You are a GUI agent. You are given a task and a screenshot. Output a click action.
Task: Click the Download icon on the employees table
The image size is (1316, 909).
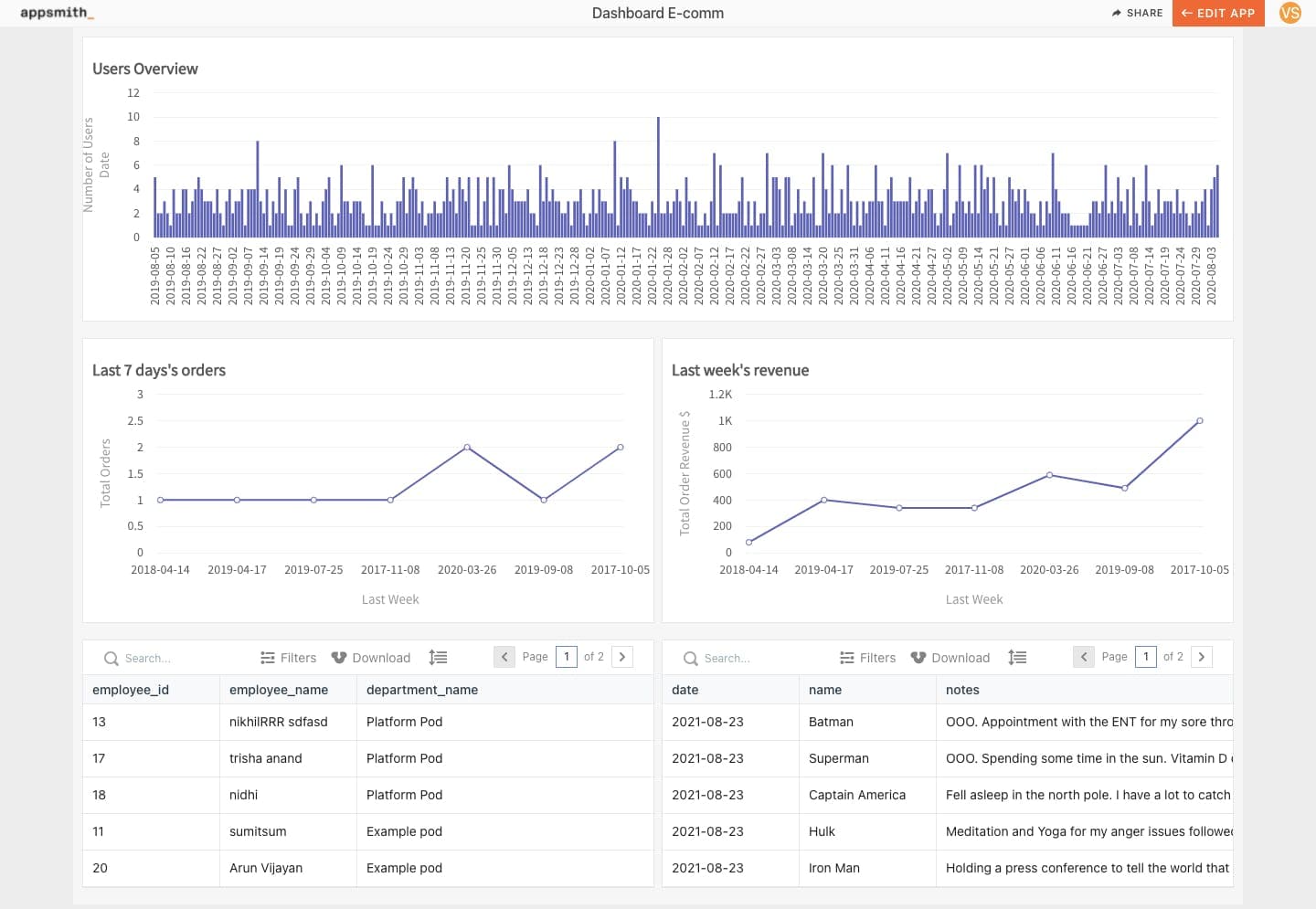click(370, 657)
